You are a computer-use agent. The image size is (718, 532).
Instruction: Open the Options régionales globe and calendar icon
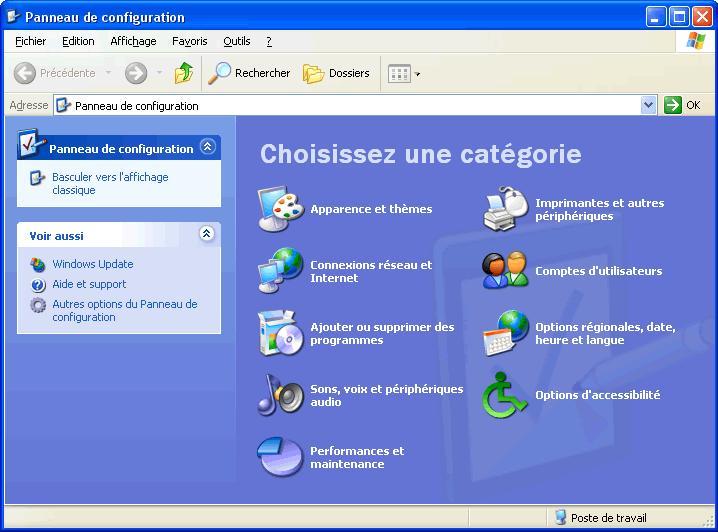click(x=506, y=333)
